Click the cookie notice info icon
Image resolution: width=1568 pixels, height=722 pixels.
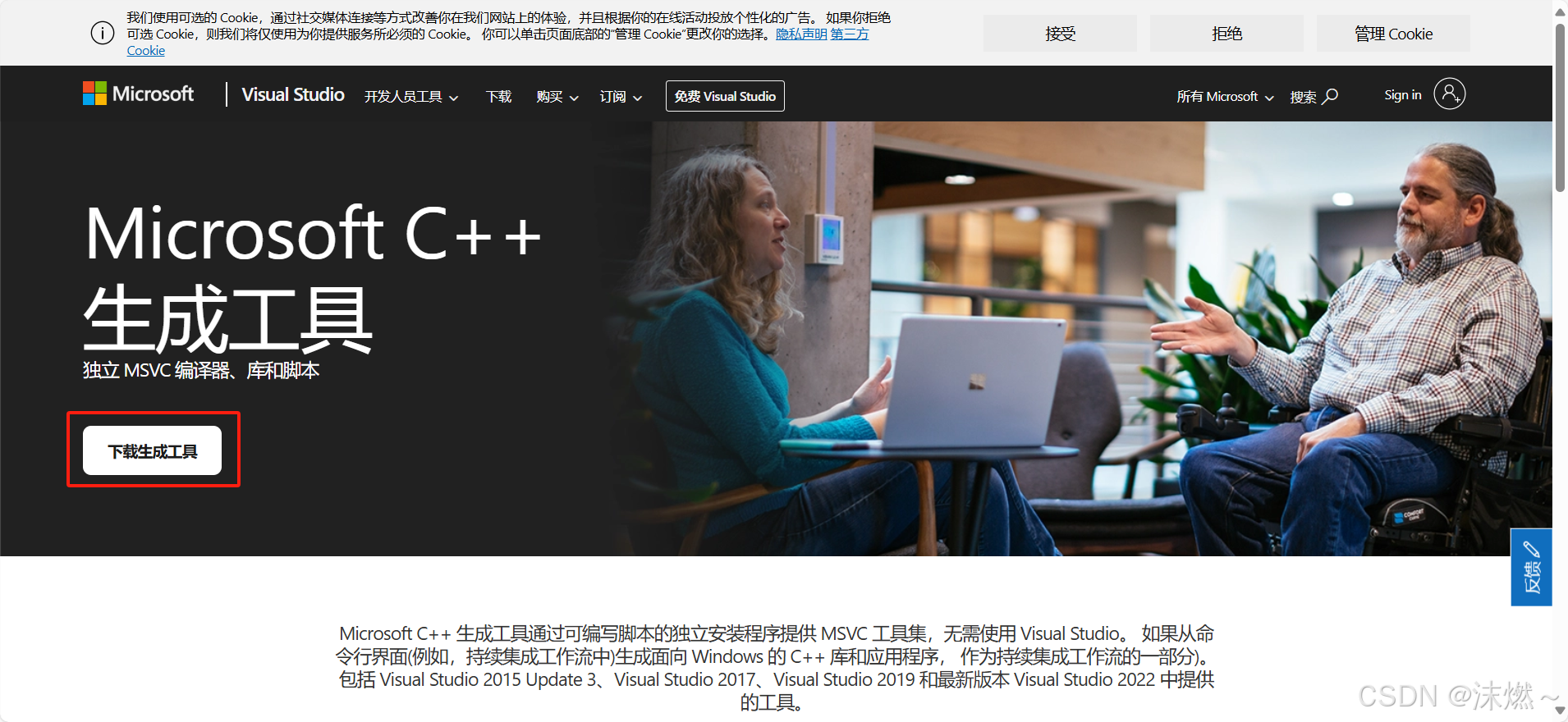pyautogui.click(x=103, y=33)
